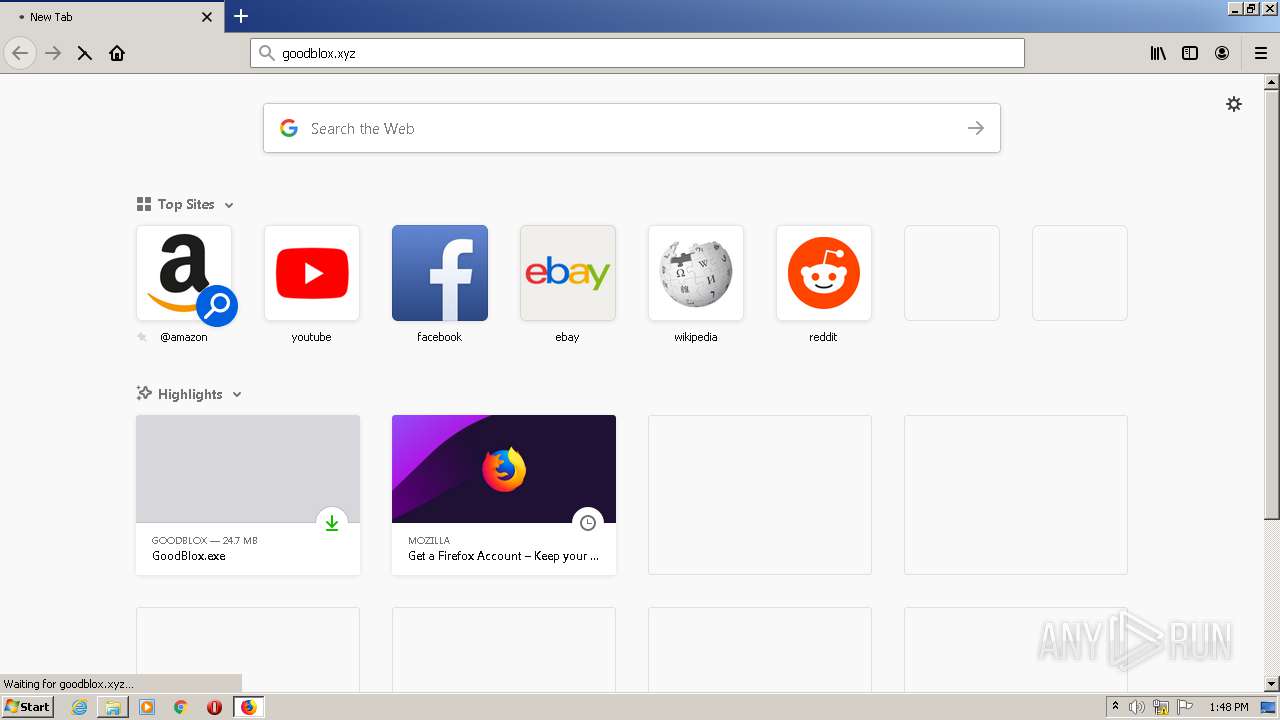
Task: Collapse the Highlights section
Action: [237, 395]
